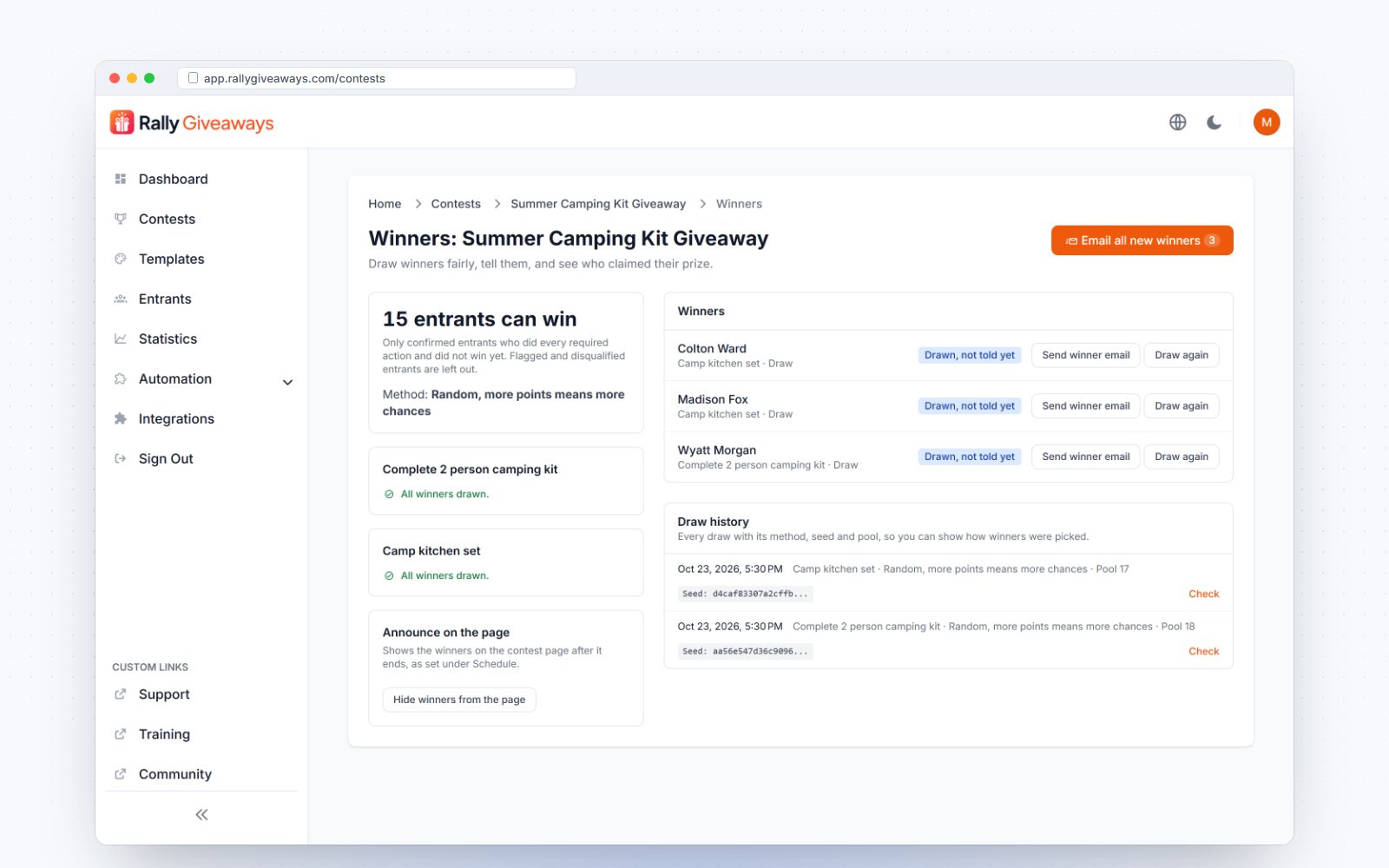Click the Templates palette icon
1389x868 pixels.
[121, 259]
